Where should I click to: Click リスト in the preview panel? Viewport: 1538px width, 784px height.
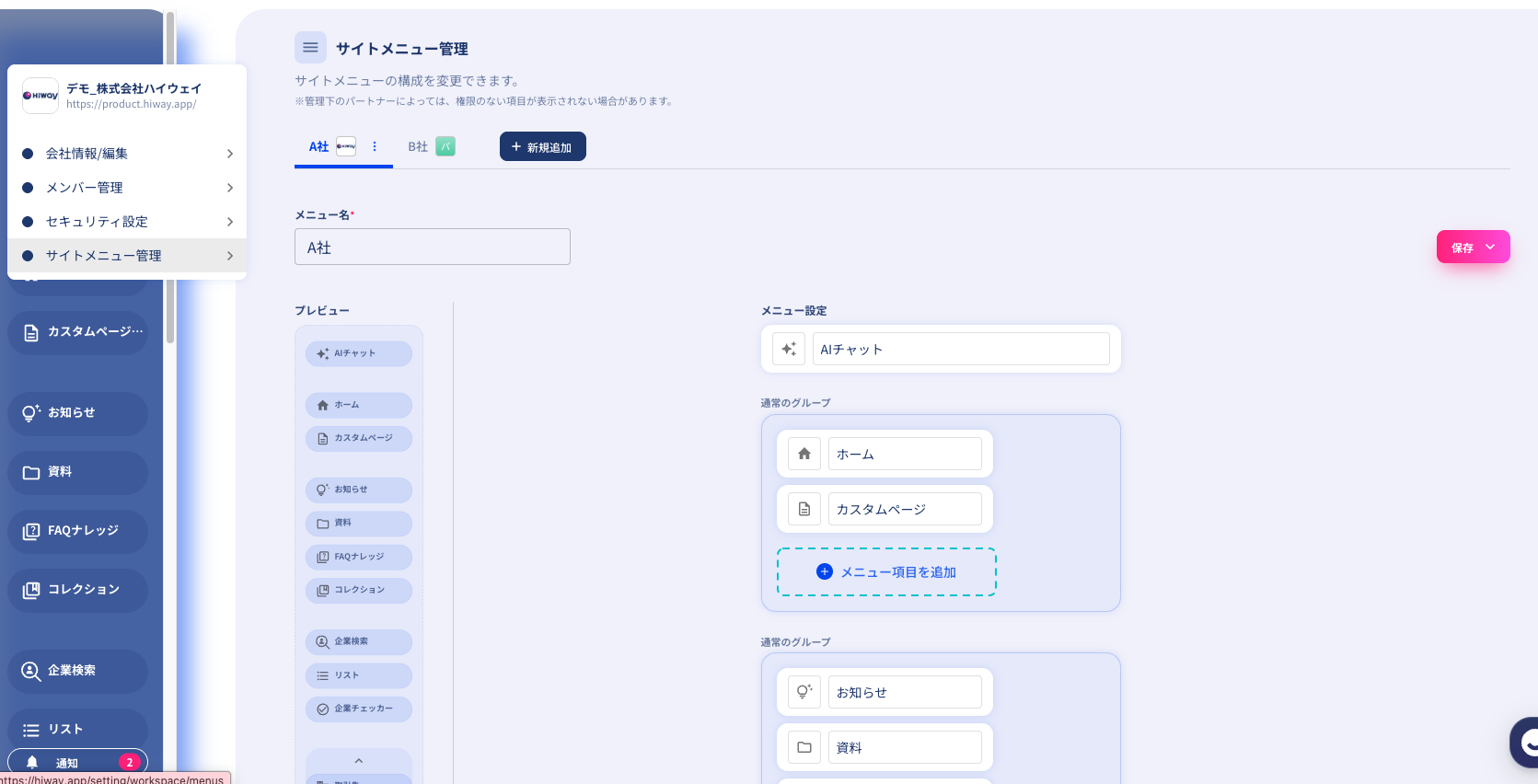(x=359, y=675)
